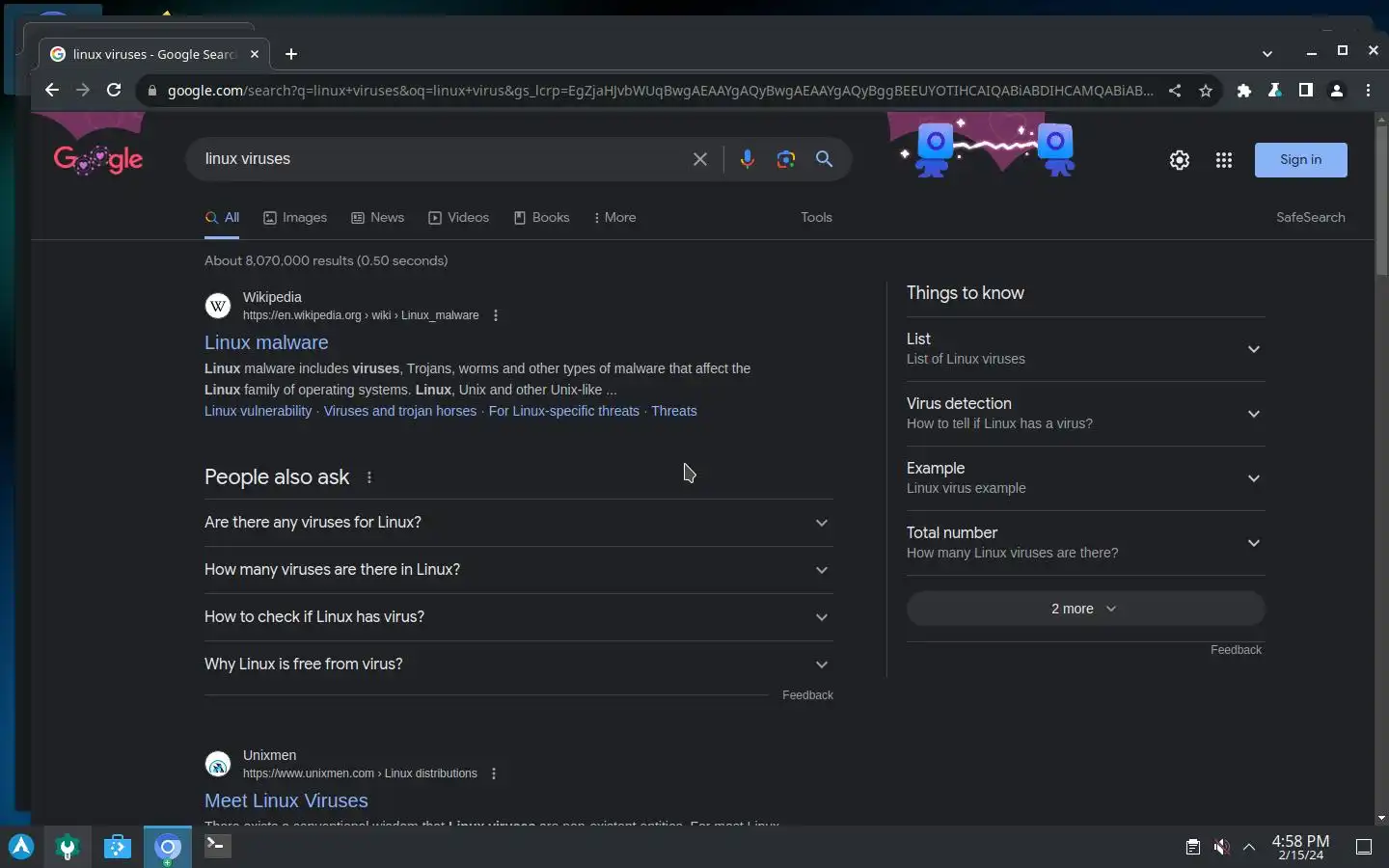Open SafeSearch settings
This screenshot has height=868, width=1389.
pyautogui.click(x=1310, y=218)
